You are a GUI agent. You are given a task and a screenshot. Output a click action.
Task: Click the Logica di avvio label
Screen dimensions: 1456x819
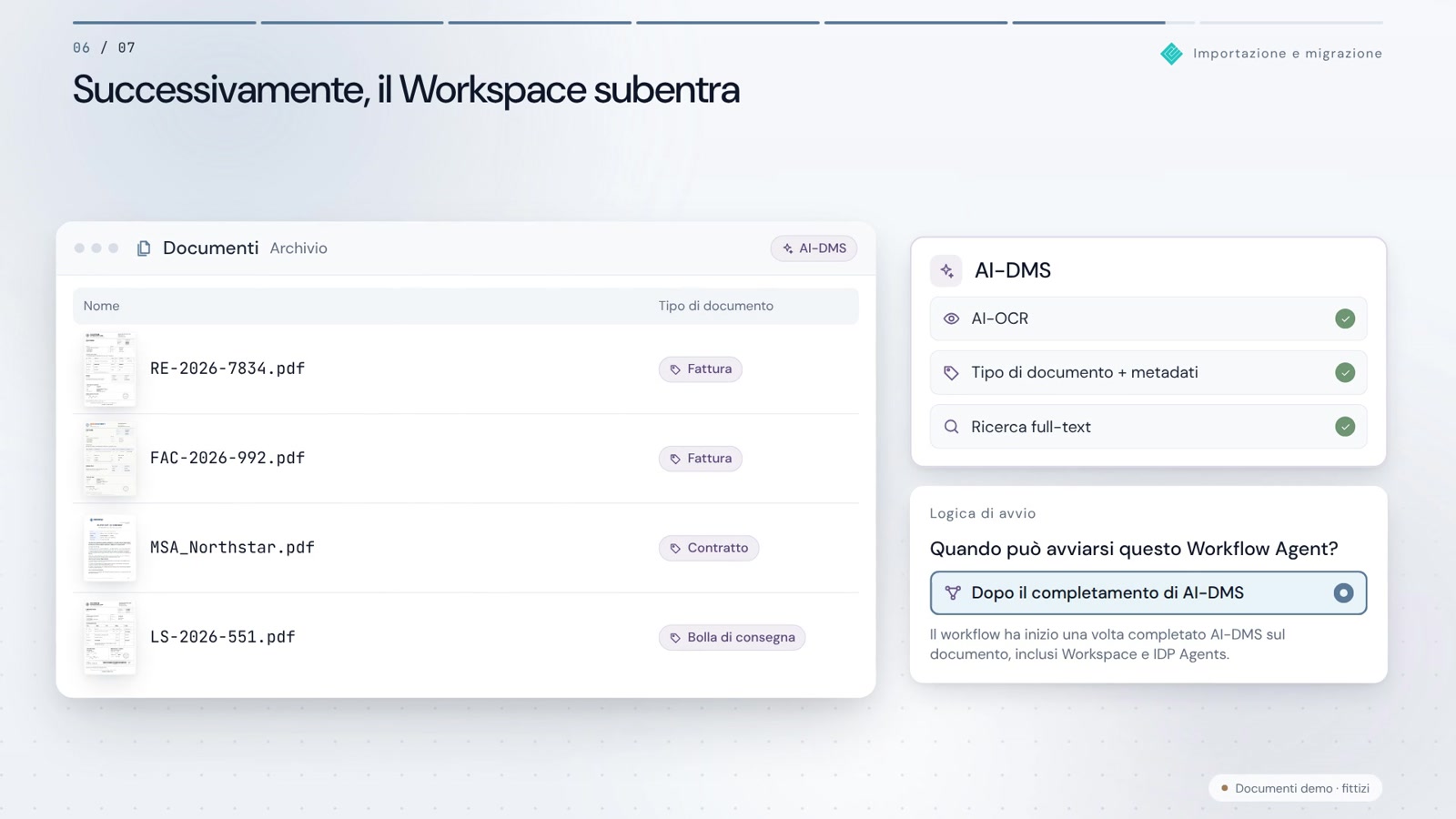(983, 513)
